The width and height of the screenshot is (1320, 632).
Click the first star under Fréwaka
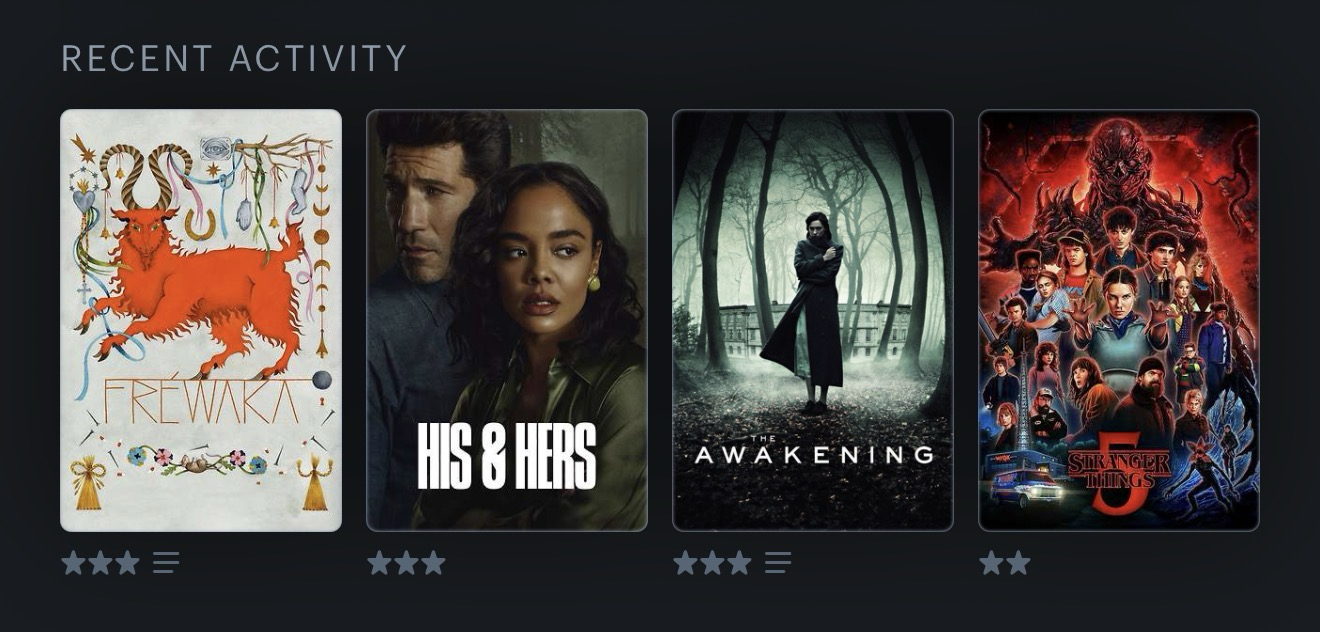tap(73, 563)
